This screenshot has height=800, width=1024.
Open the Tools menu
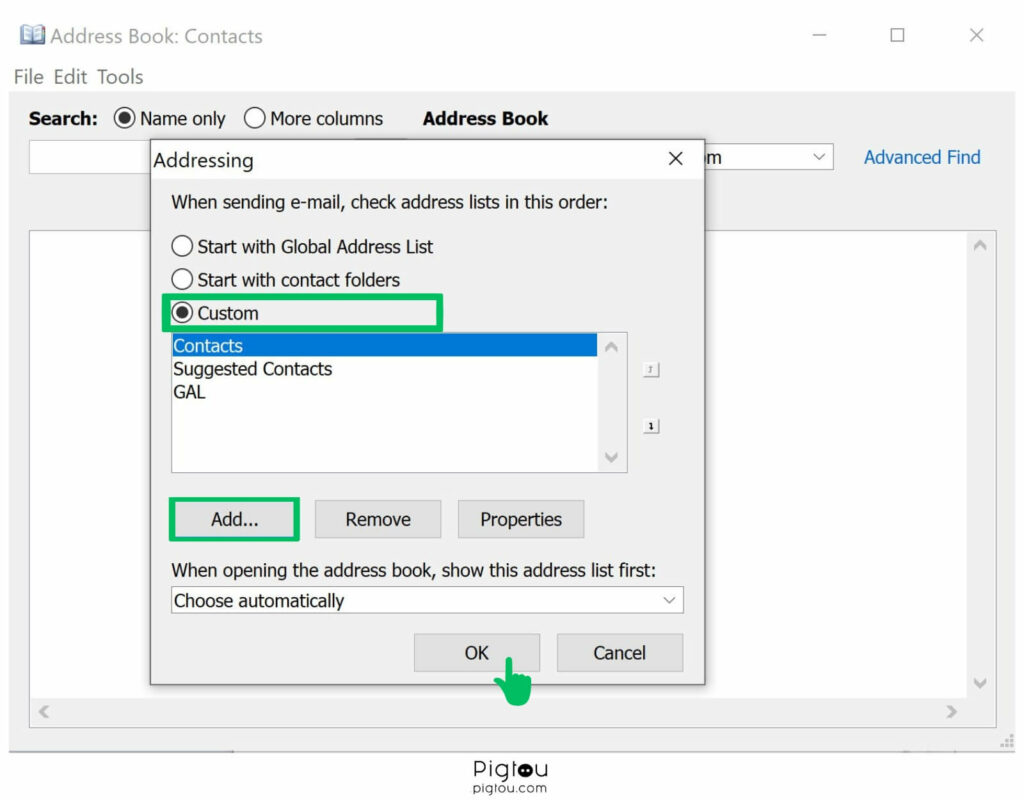pos(120,77)
